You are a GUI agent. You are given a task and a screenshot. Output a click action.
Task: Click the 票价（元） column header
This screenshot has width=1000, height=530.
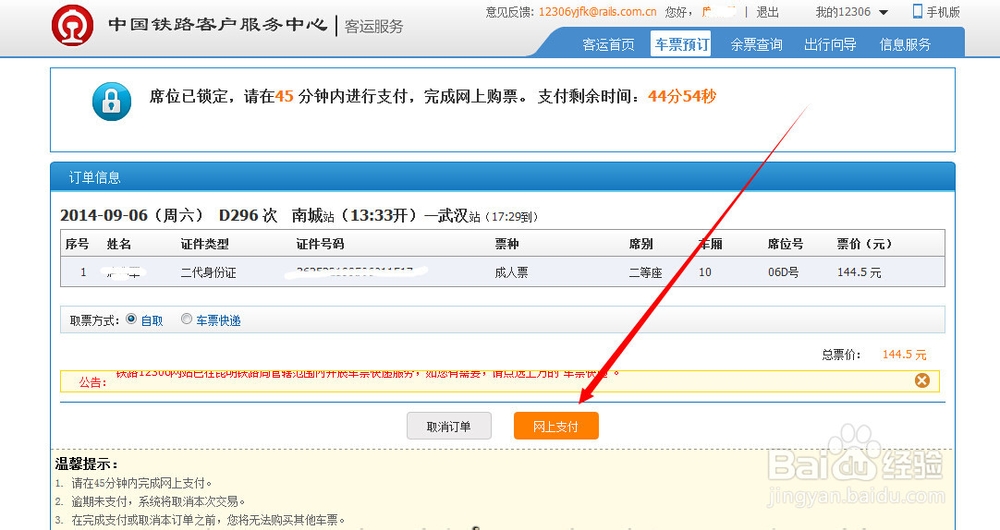pyautogui.click(x=864, y=244)
